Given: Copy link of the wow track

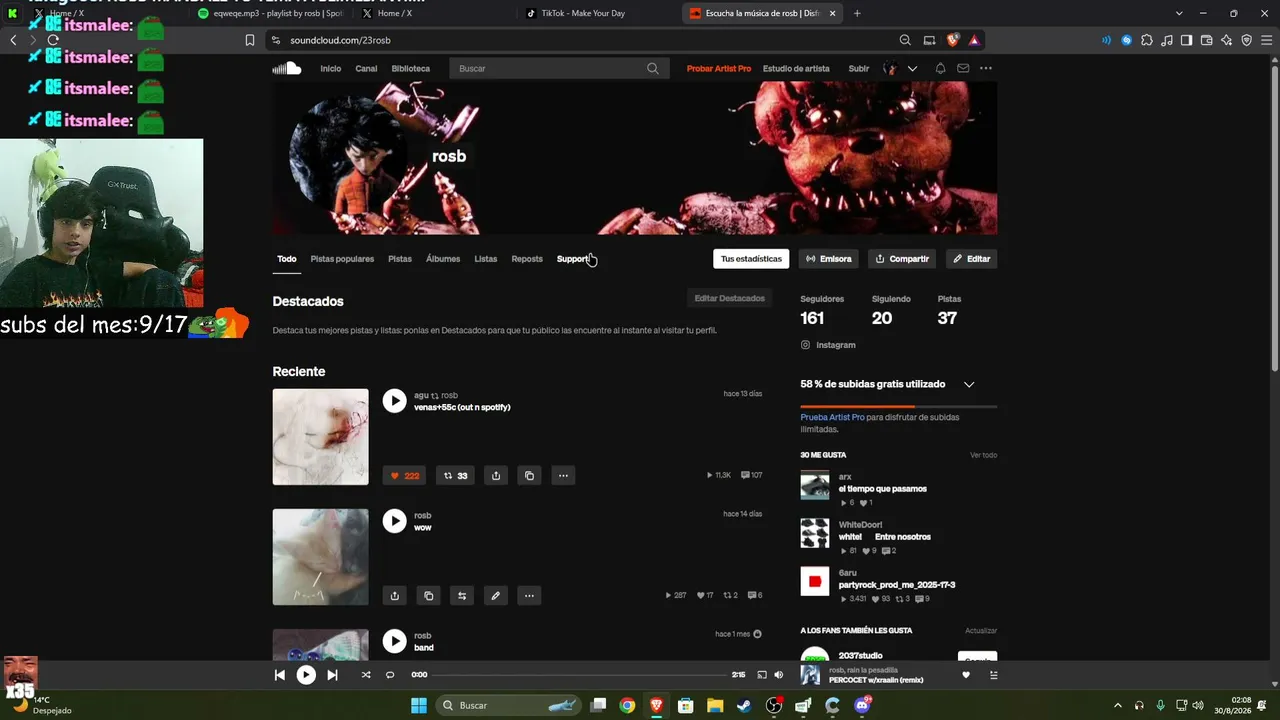Looking at the screenshot, I should 429,596.
